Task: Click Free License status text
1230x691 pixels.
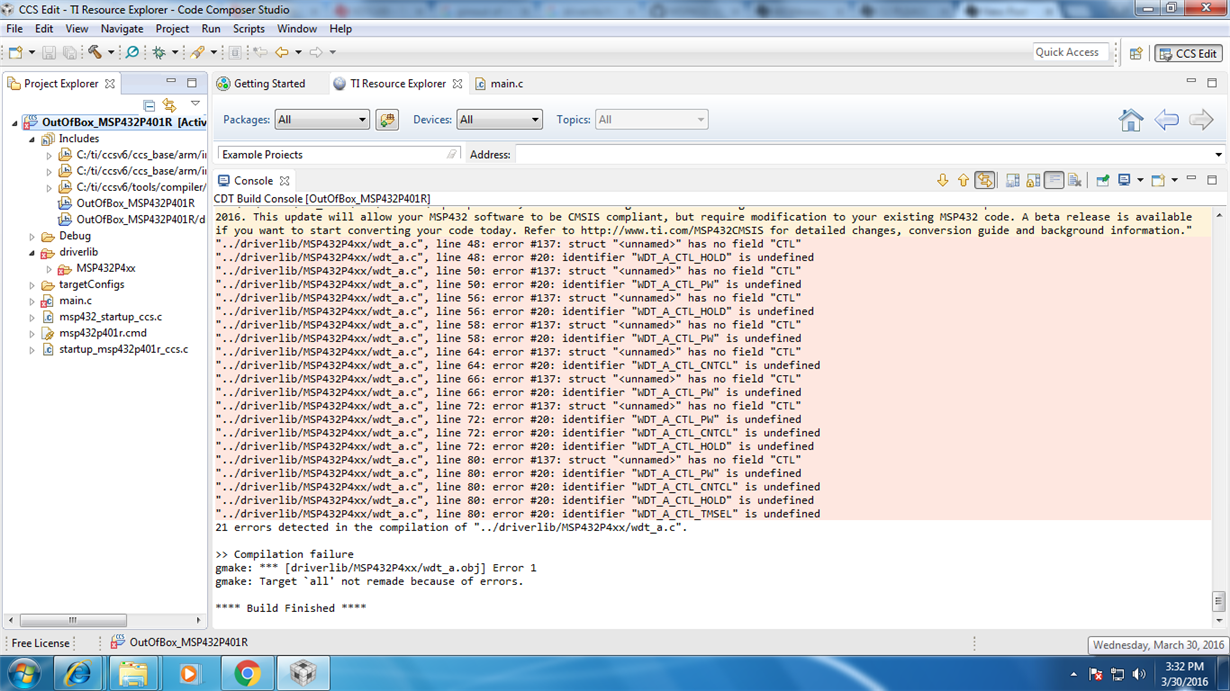Action: click(x=40, y=643)
